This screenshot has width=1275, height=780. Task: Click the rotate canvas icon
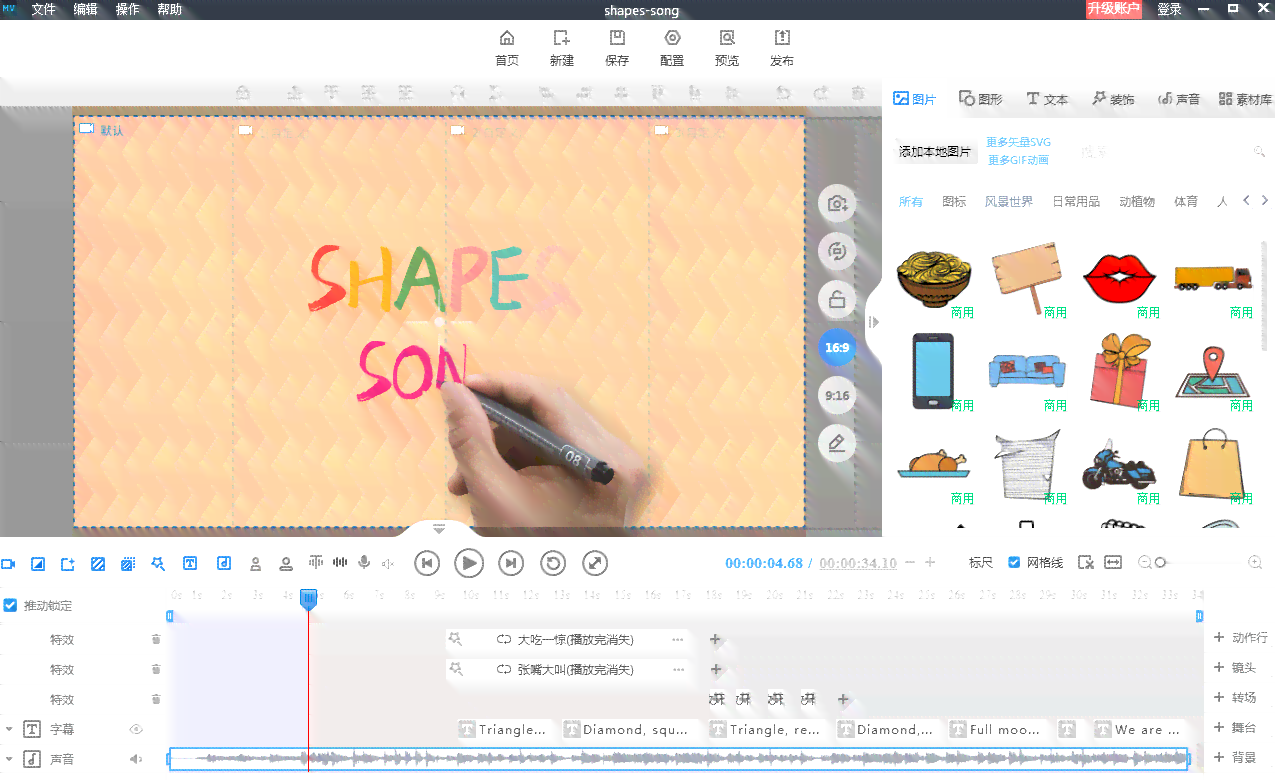coord(837,252)
